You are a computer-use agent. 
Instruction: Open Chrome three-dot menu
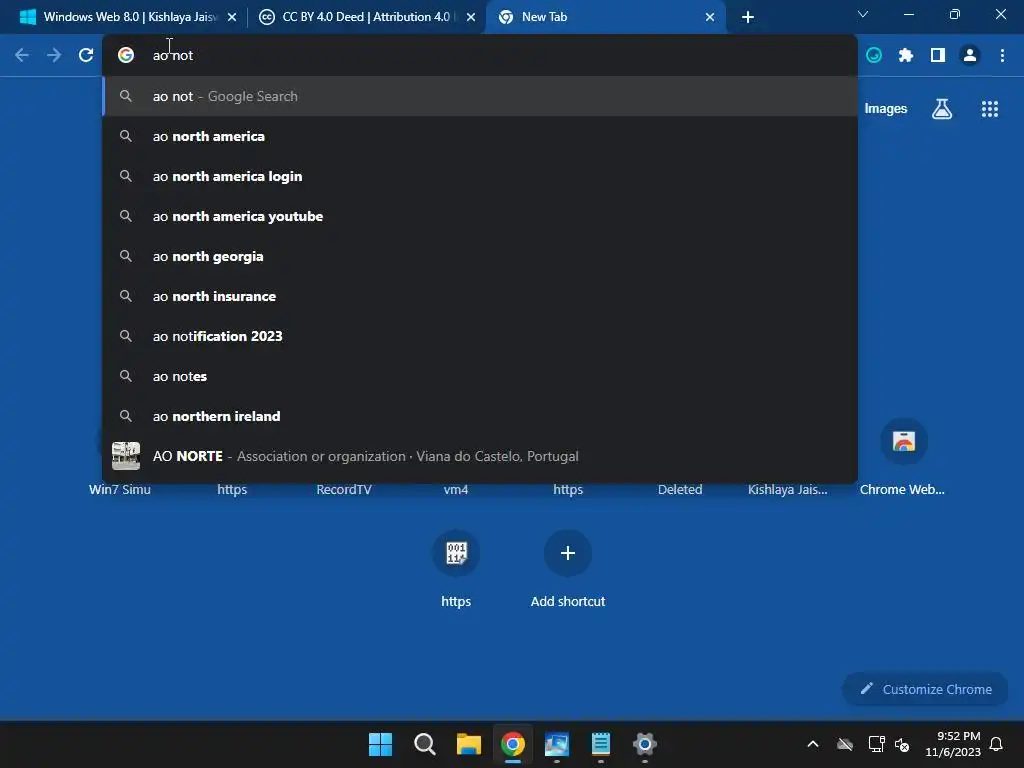click(1002, 56)
